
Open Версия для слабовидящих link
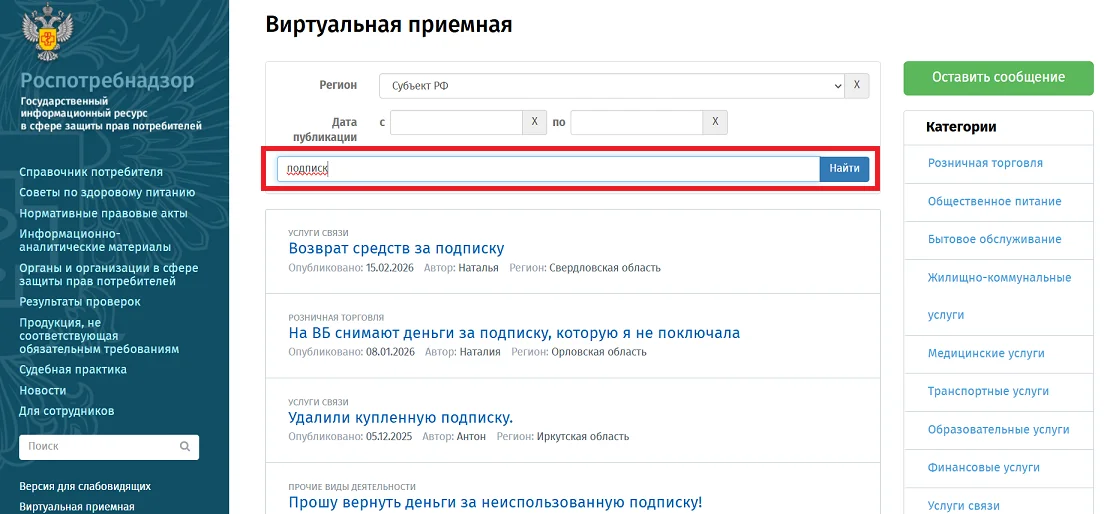[x=85, y=486]
